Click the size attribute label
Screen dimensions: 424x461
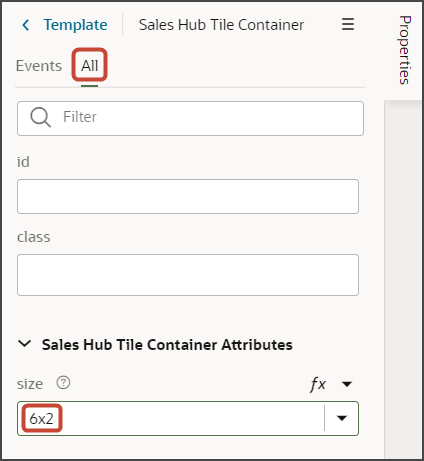[30, 384]
